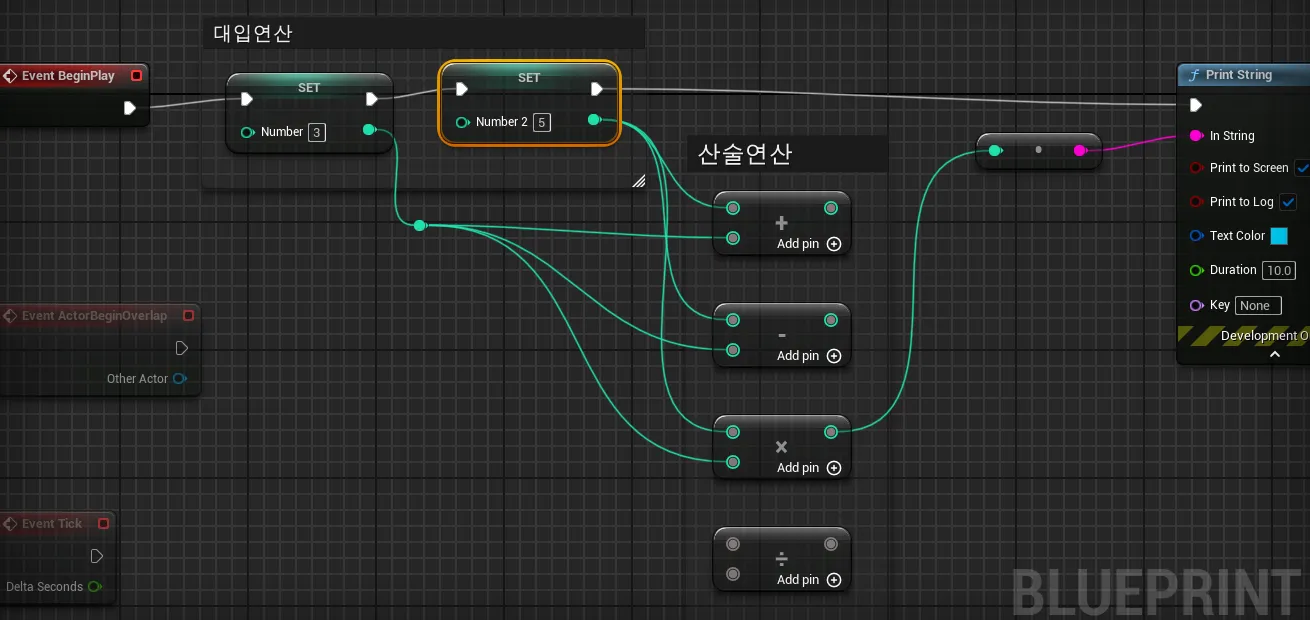
Task: Click Print String execution input pin
Action: click(x=1196, y=105)
